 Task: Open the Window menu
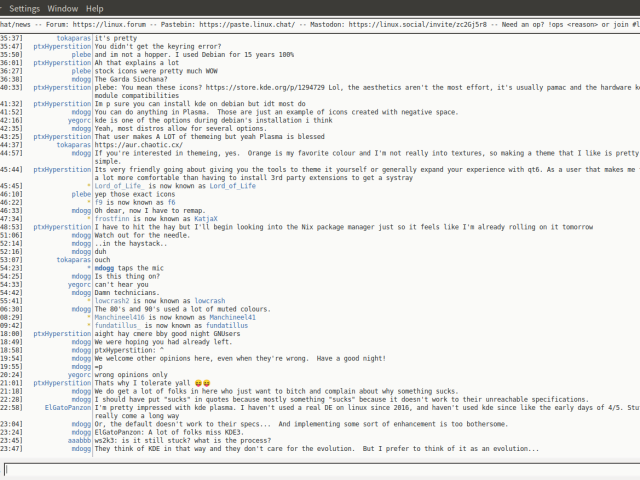(62, 9)
